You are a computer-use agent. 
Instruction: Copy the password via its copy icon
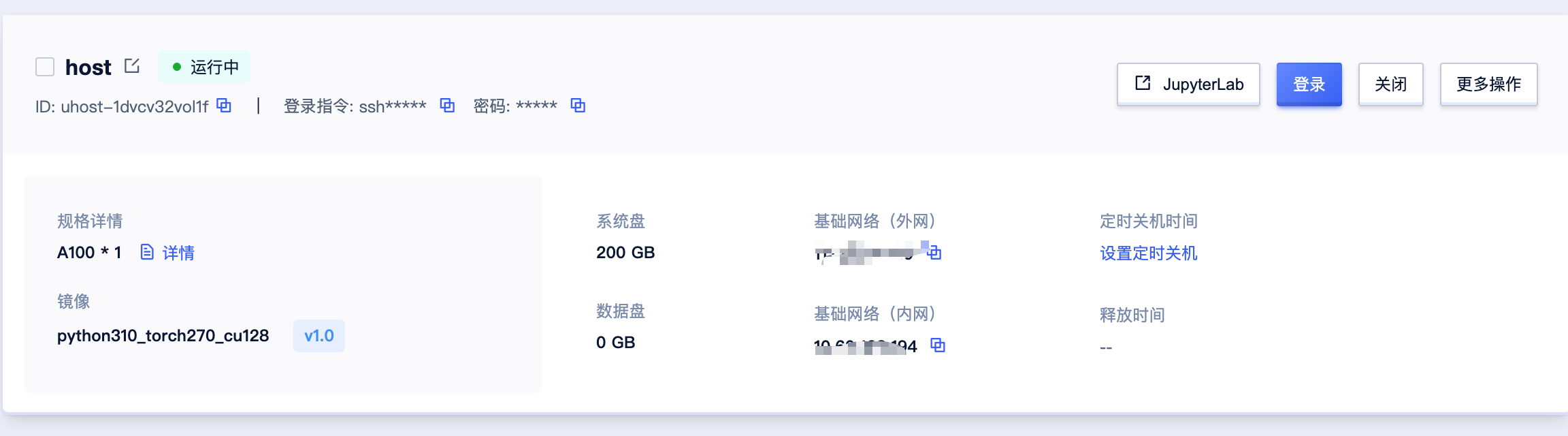578,106
